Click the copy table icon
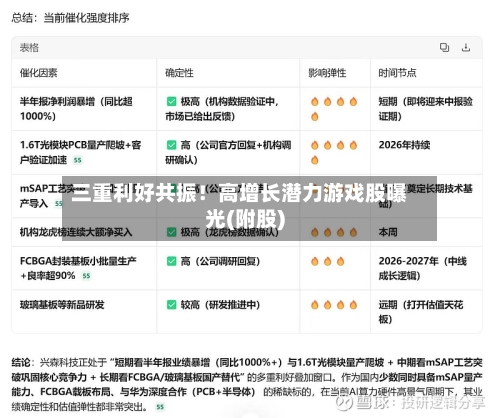This screenshot has width=500, height=418. tap(444, 48)
